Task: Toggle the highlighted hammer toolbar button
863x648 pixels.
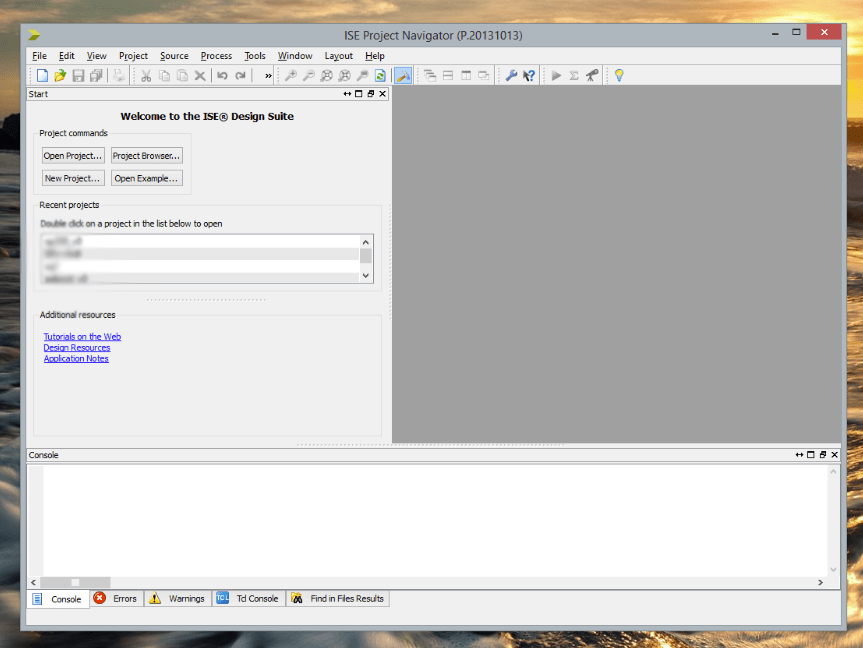Action: (402, 75)
